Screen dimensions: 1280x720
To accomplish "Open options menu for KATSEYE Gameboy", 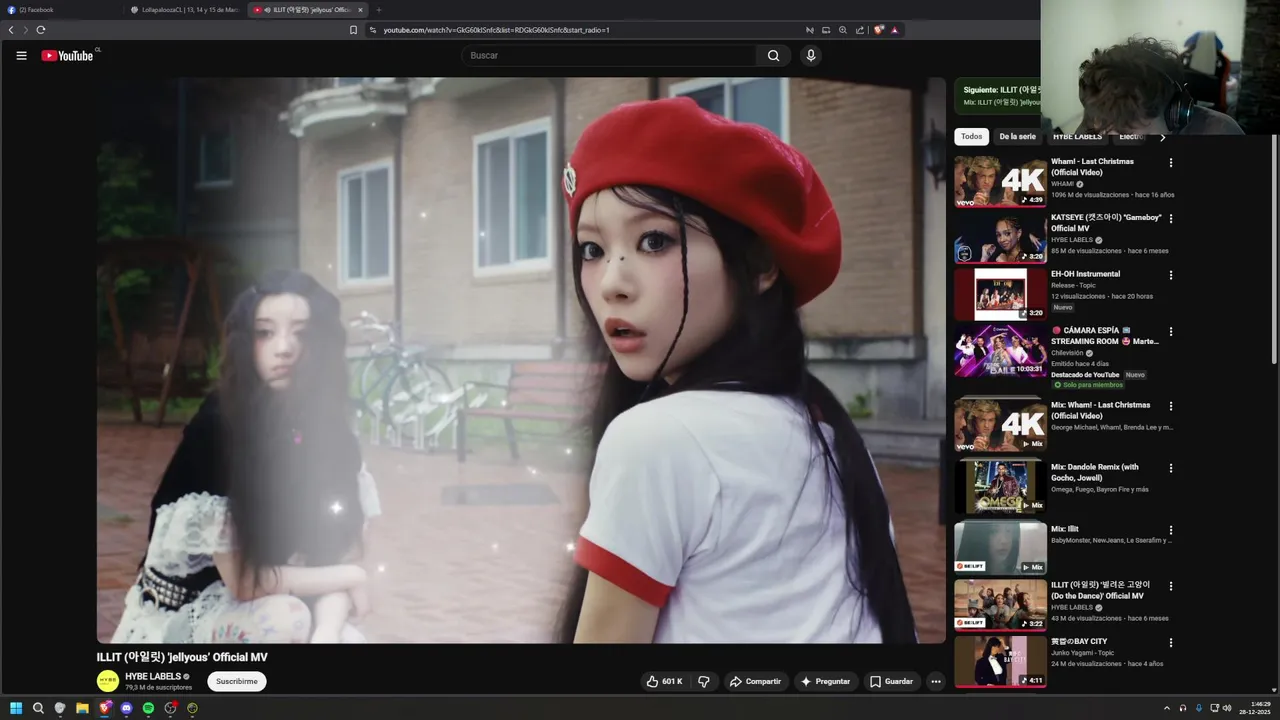I will click(1171, 218).
